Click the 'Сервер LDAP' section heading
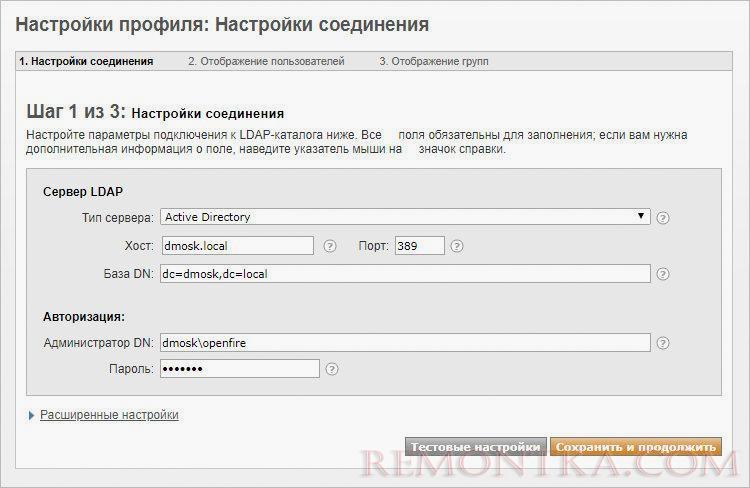750x488 pixels. click(x=83, y=192)
